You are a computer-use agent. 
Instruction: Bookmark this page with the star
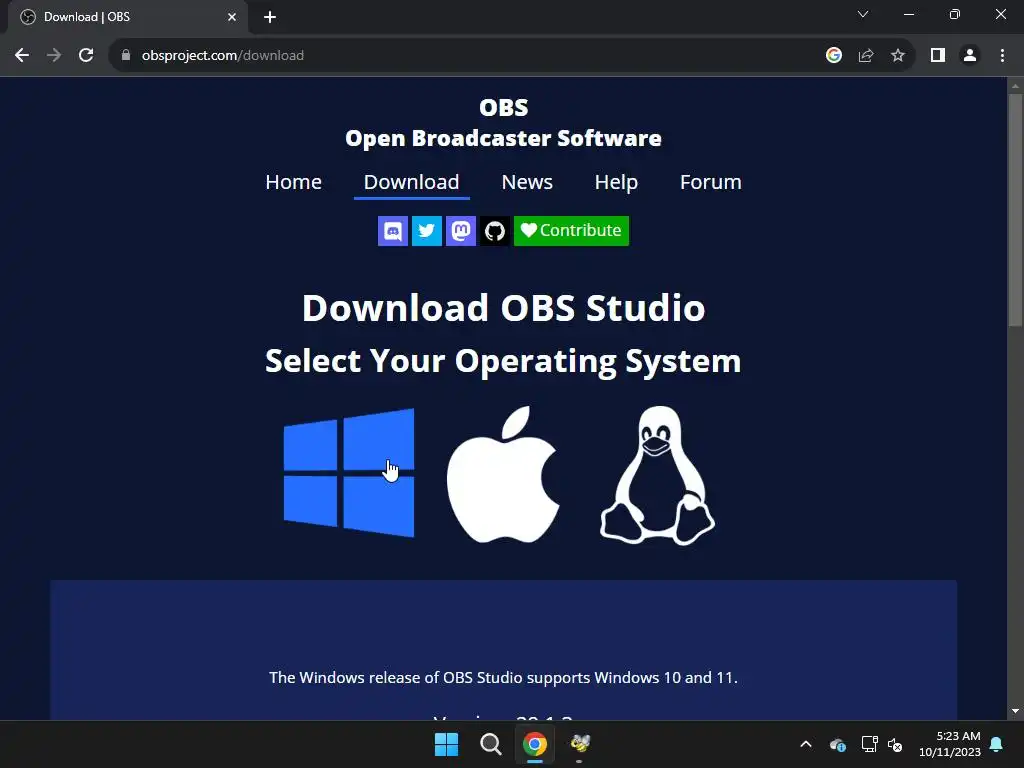[x=898, y=56]
